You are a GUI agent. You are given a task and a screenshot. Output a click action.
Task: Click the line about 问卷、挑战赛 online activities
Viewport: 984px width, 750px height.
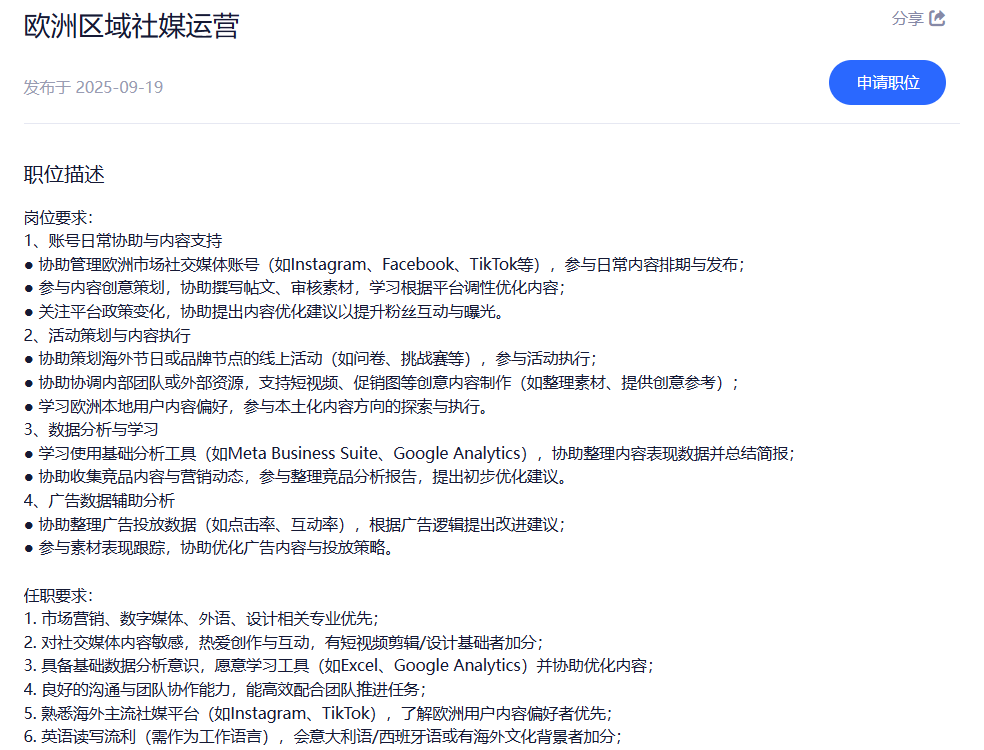coord(310,358)
